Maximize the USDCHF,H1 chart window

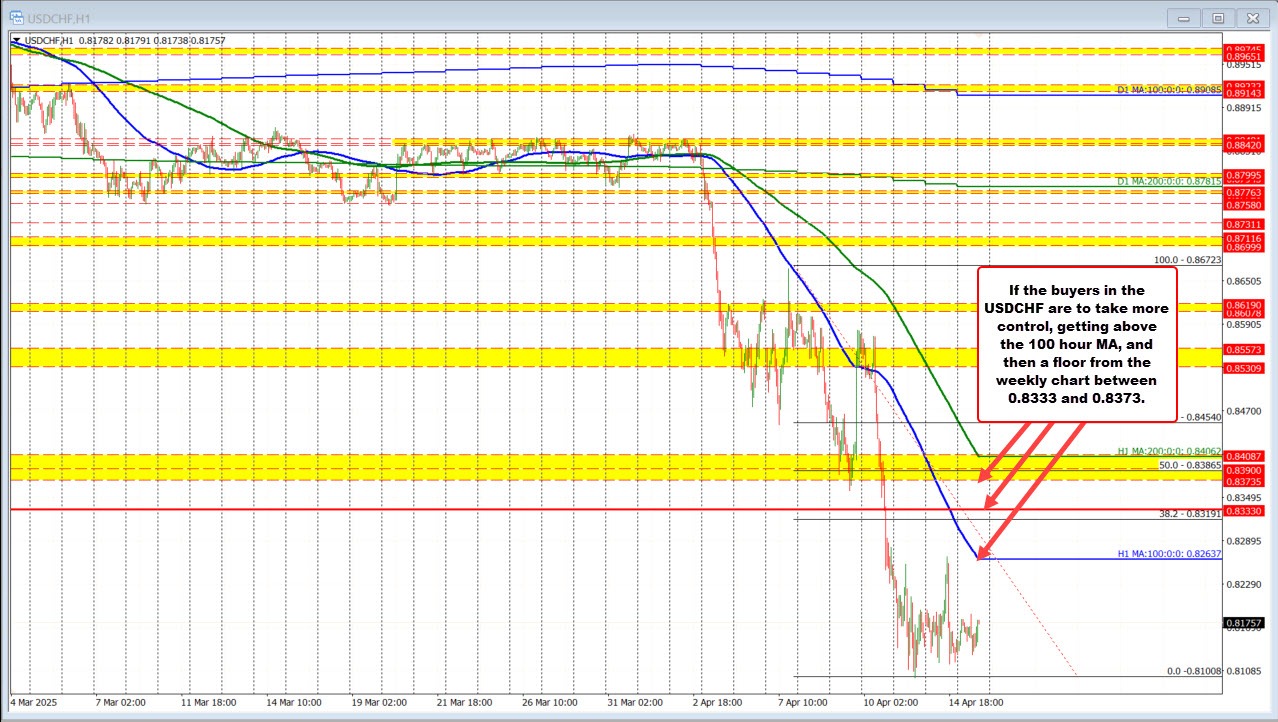coord(1218,17)
